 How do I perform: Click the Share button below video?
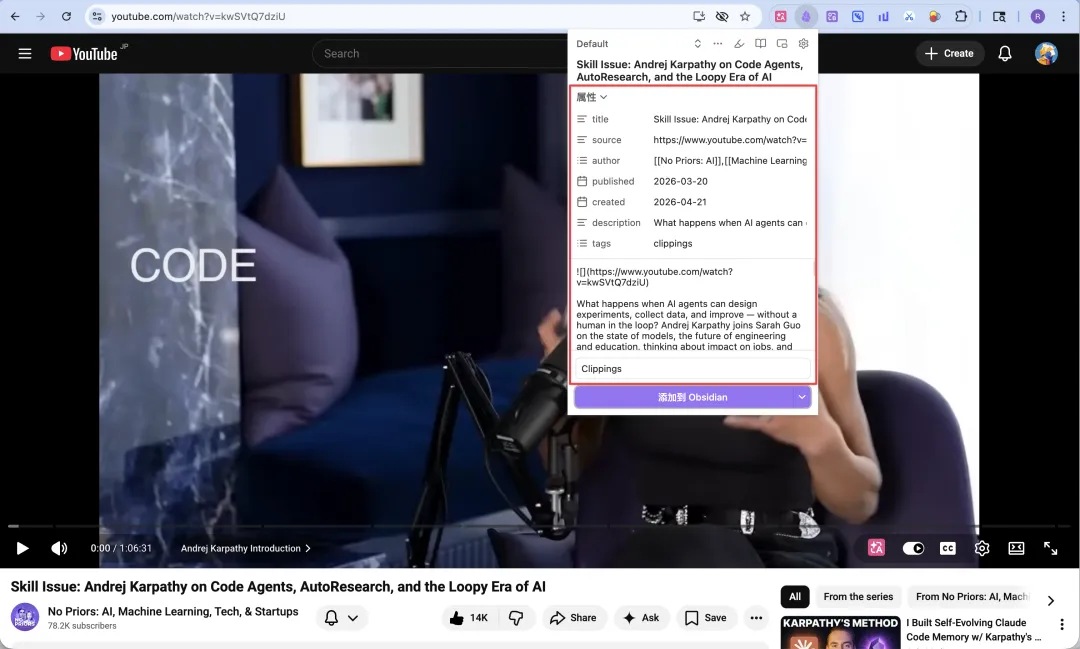point(572,618)
